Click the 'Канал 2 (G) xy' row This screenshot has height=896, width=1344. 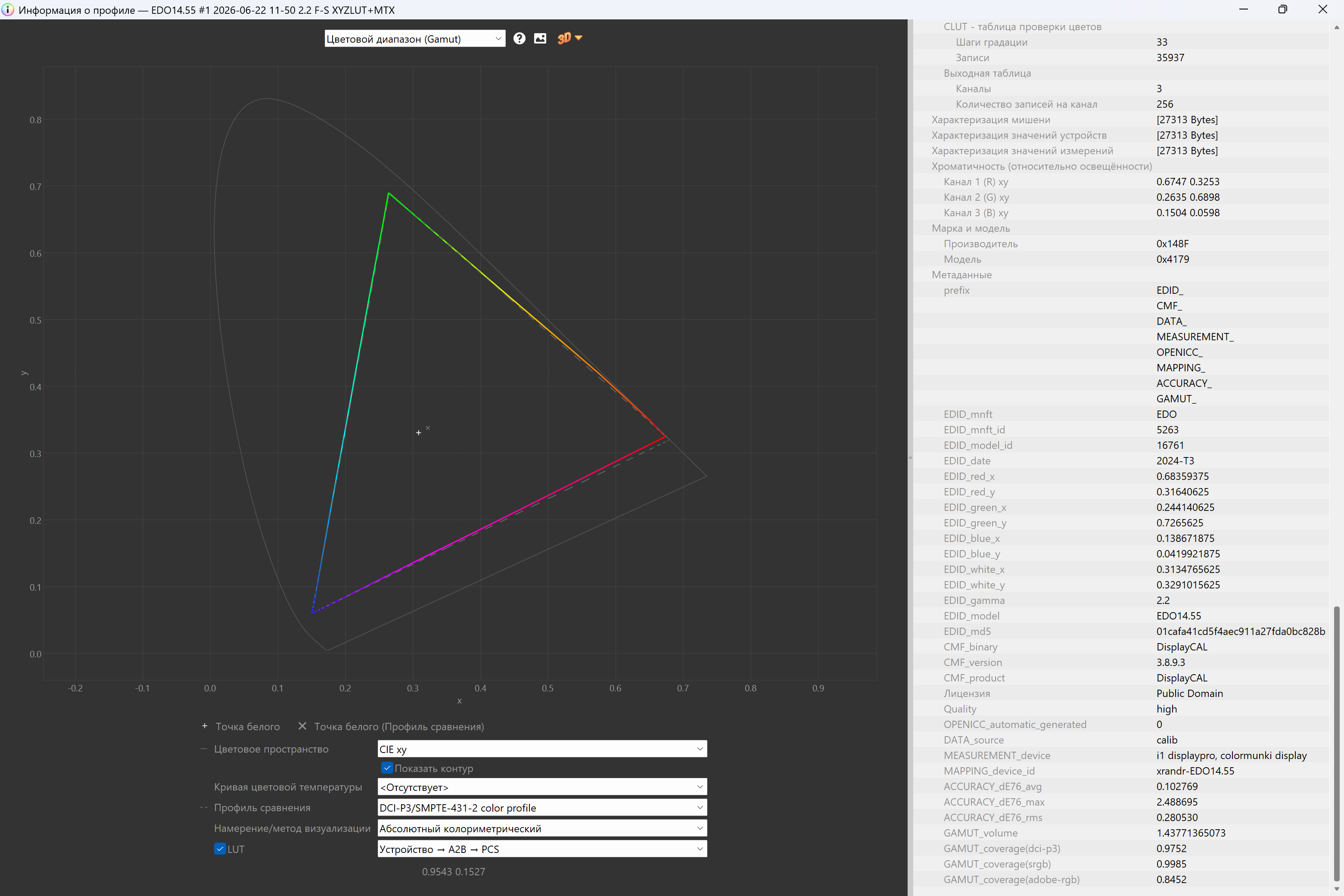coord(1121,196)
